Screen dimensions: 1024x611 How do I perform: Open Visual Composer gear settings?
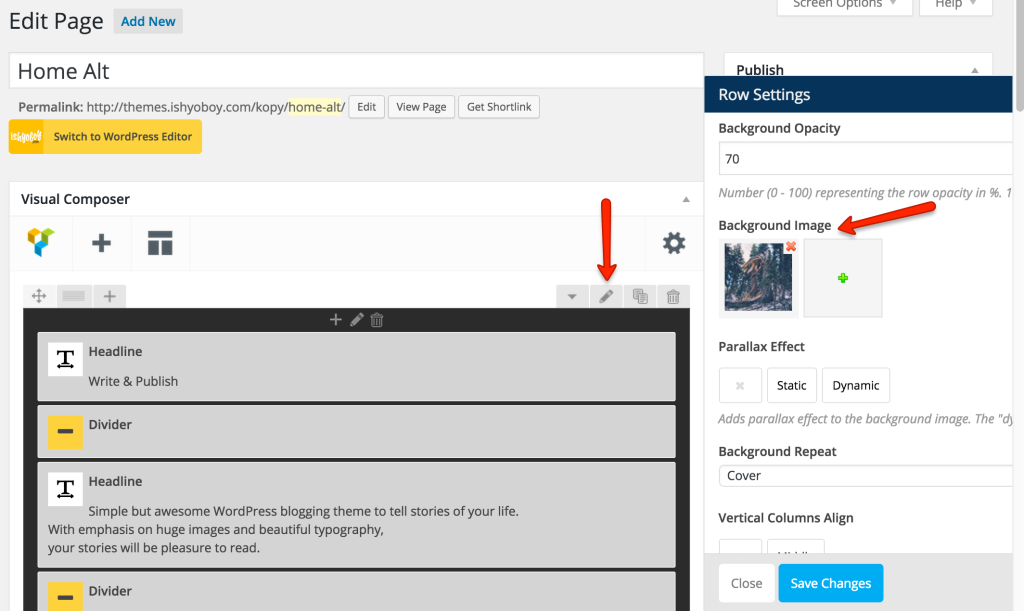(674, 243)
